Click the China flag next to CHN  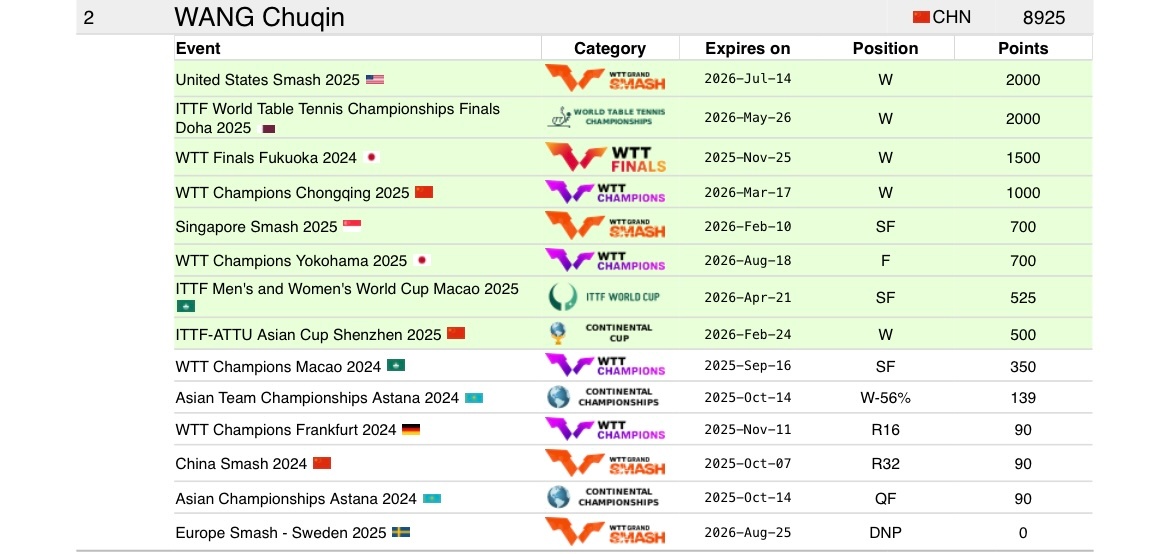tap(922, 17)
